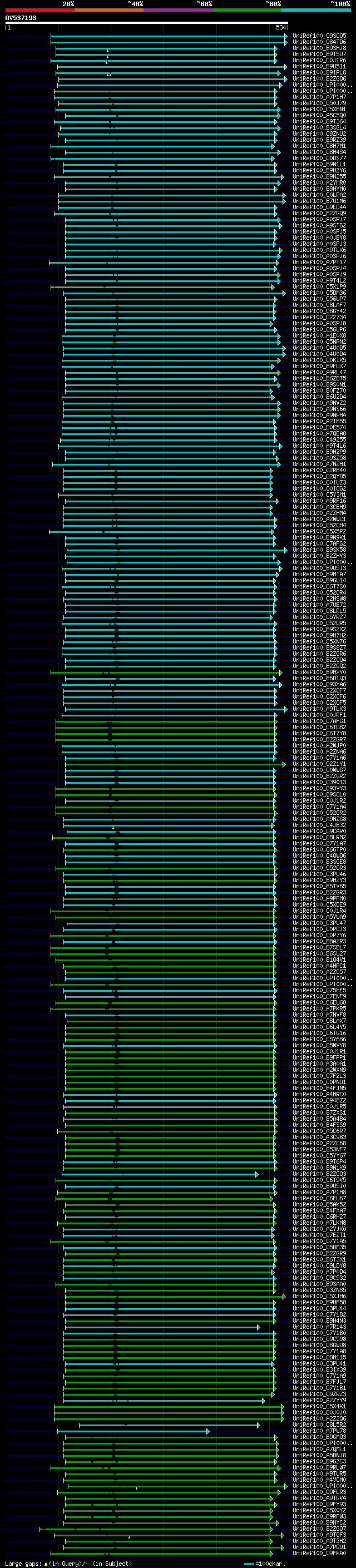Select label UniRef100_Q9LD44
356x1568 pixels.
click(319, 207)
